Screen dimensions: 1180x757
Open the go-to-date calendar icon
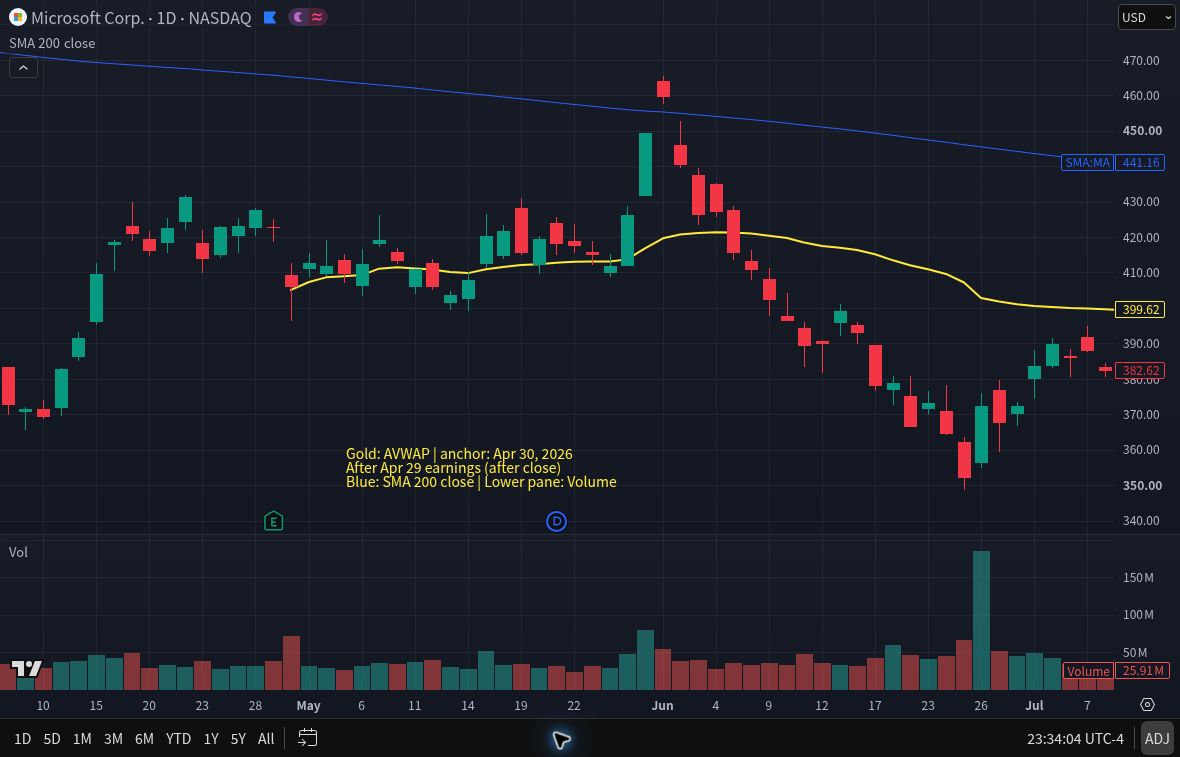tap(307, 738)
